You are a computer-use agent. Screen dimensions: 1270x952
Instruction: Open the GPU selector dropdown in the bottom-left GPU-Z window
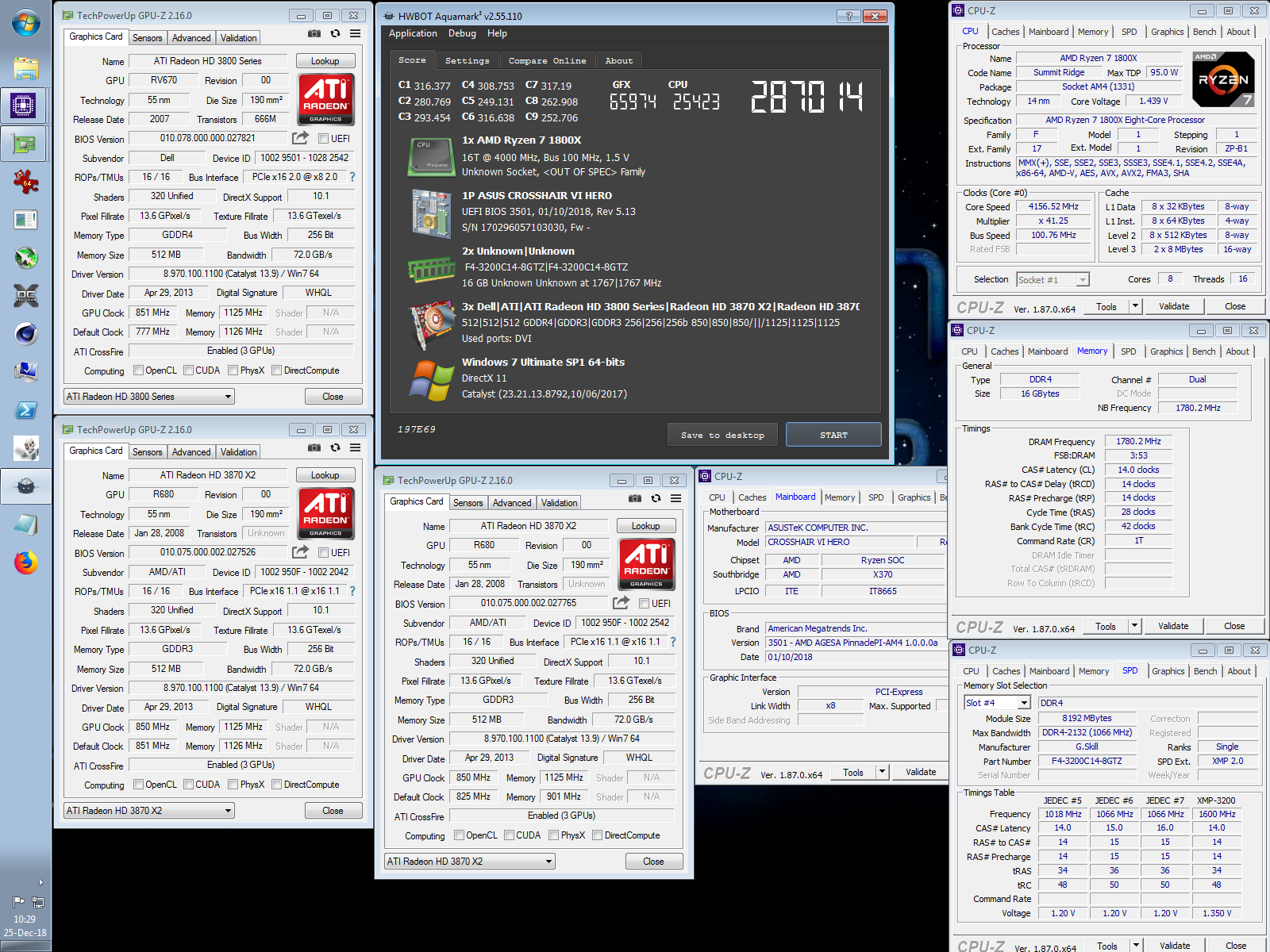(x=149, y=811)
